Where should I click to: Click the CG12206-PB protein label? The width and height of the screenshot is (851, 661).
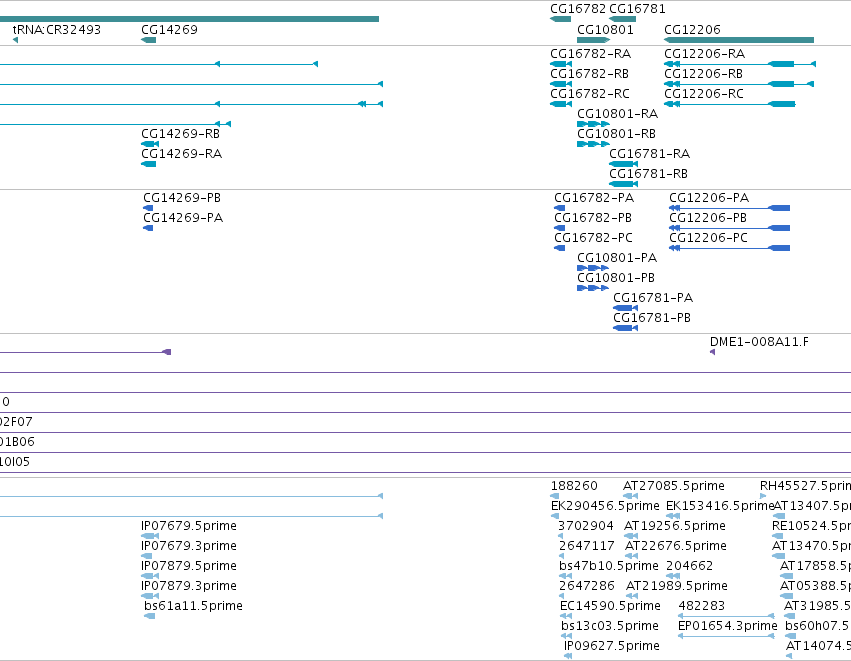(x=708, y=218)
